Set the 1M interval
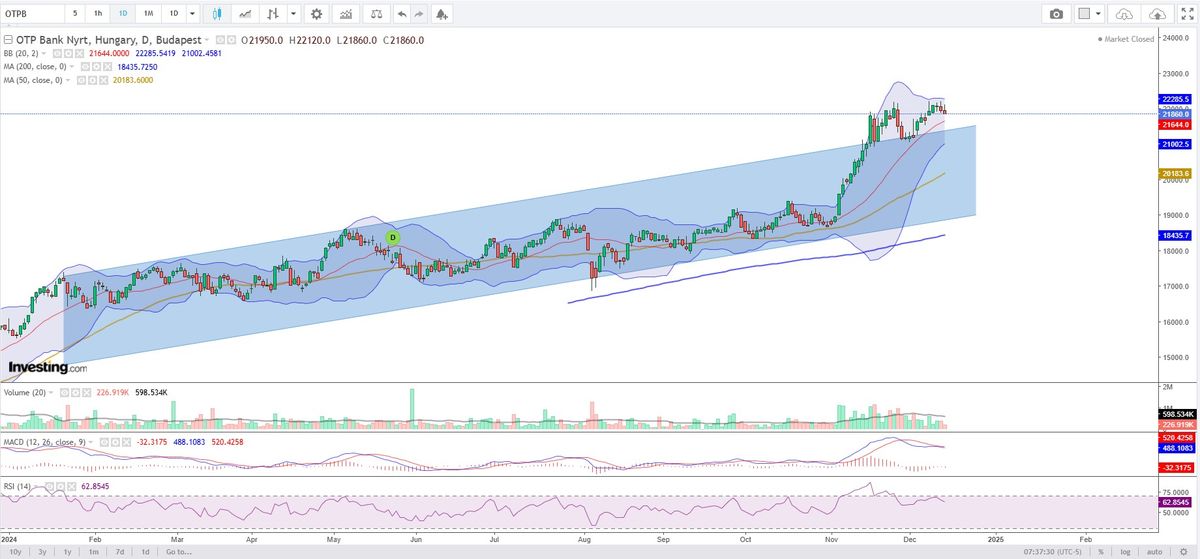This screenshot has width=1200, height=559. click(x=147, y=14)
